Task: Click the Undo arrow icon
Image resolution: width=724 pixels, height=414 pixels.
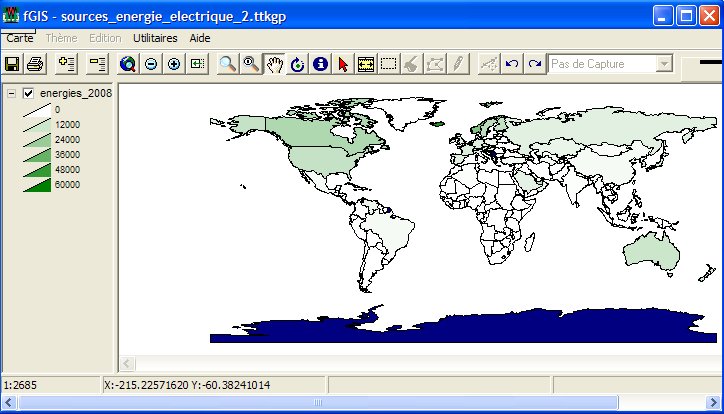Action: pyautogui.click(x=512, y=64)
